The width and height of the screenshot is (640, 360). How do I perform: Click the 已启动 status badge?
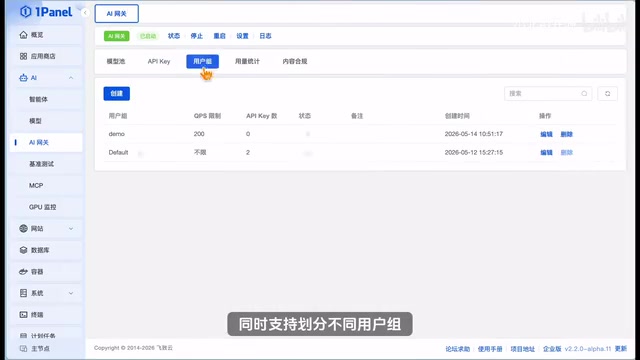pos(148,36)
